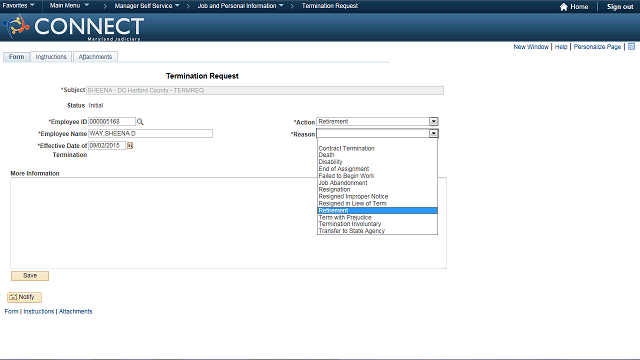Screen dimensions: 640x360
Task: Switch to the Instructions tab
Action: coord(51,57)
